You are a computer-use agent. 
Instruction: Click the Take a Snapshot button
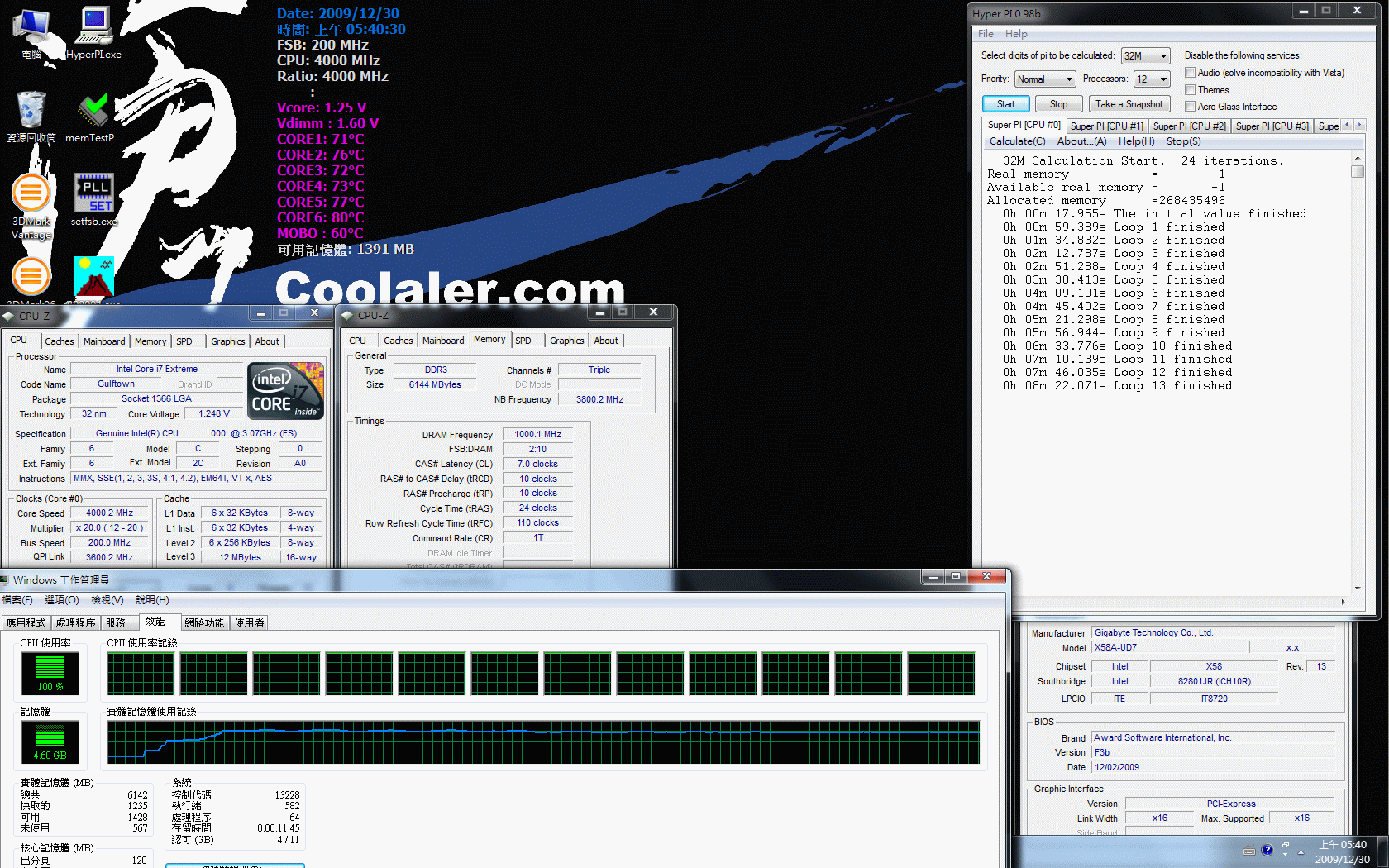pyautogui.click(x=1129, y=104)
